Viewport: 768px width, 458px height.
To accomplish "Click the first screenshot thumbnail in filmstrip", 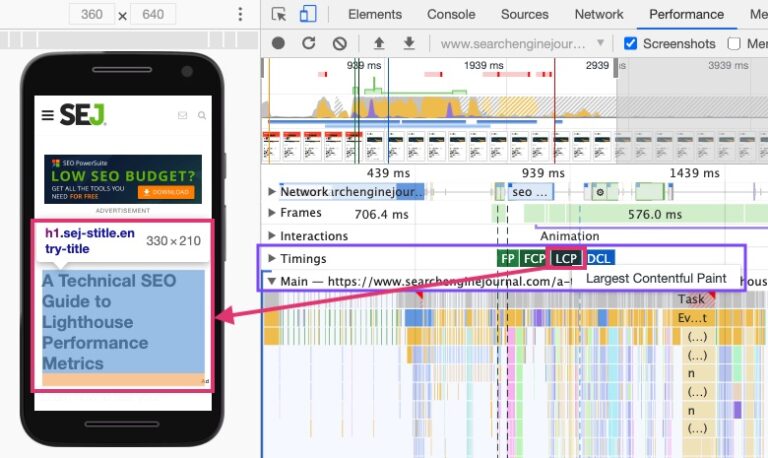I will [x=271, y=146].
